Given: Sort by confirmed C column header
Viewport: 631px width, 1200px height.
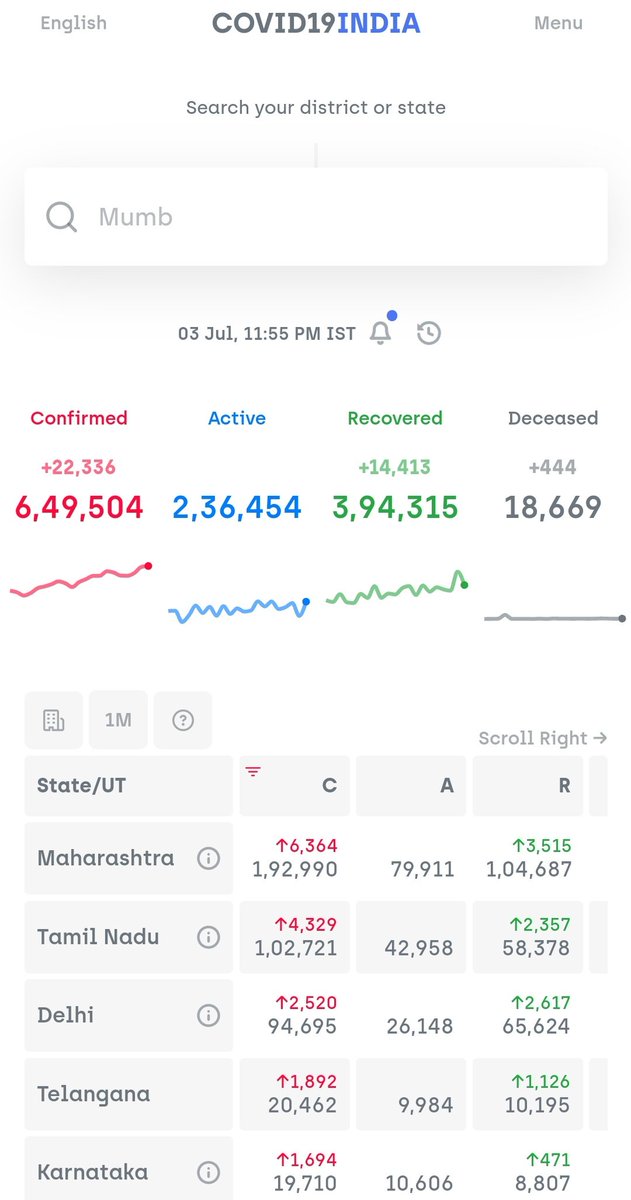Looking at the screenshot, I should [295, 785].
